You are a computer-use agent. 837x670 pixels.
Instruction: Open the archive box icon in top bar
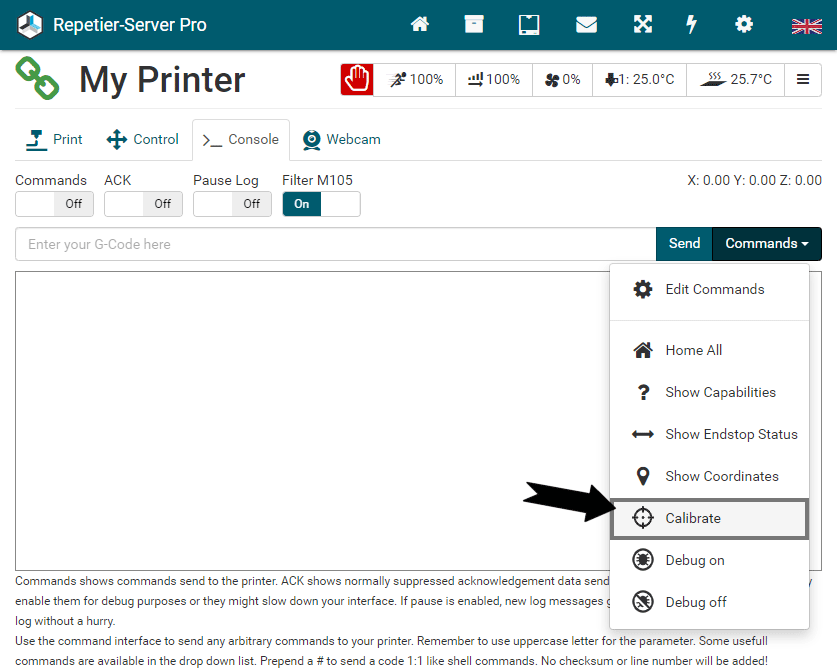tap(474, 25)
